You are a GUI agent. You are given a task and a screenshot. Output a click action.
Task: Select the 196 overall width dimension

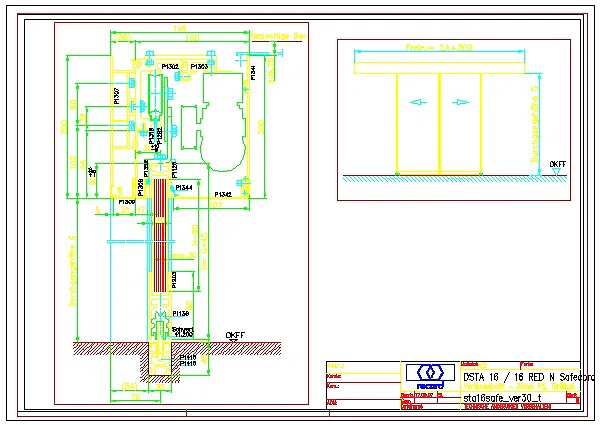(x=179, y=28)
